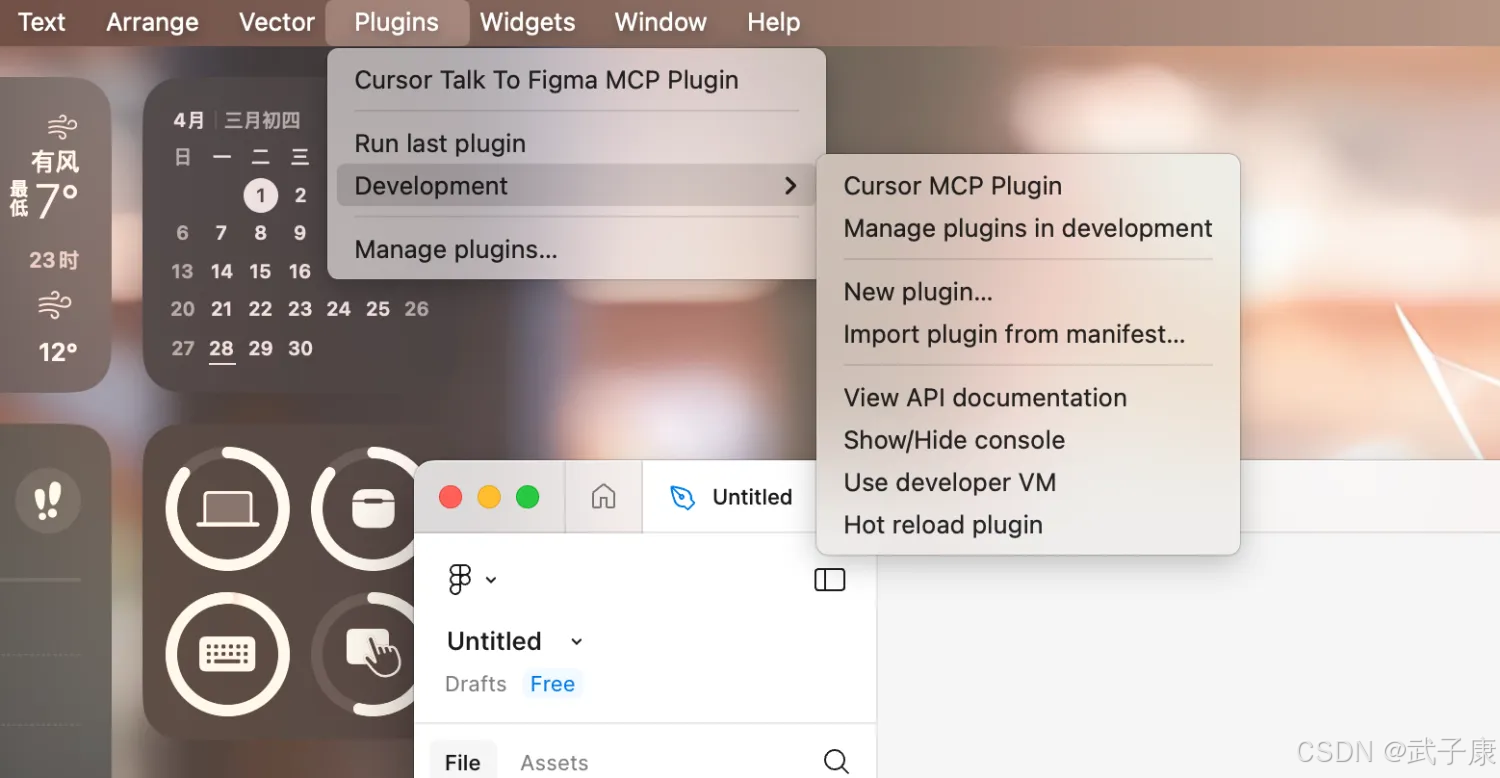
Task: Click the 7° low temperature reading
Action: 58,201
